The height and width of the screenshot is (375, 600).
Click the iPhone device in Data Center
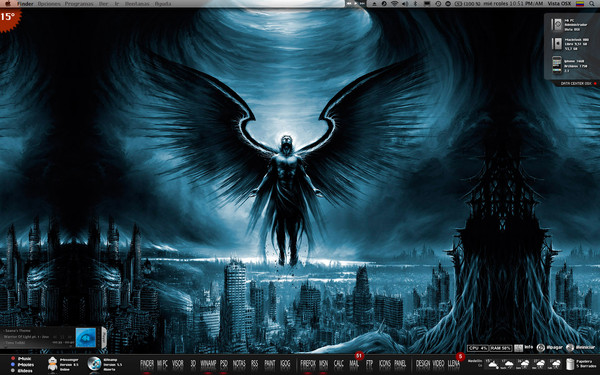[x=557, y=64]
